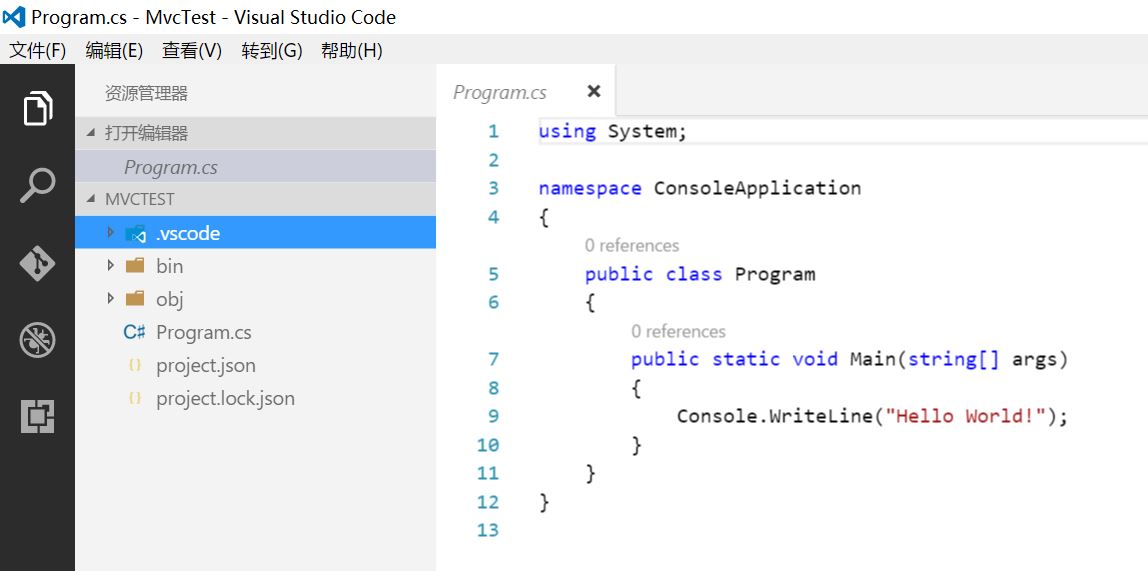Click the .vscode folder icon
The height and width of the screenshot is (571, 1148).
[135, 234]
